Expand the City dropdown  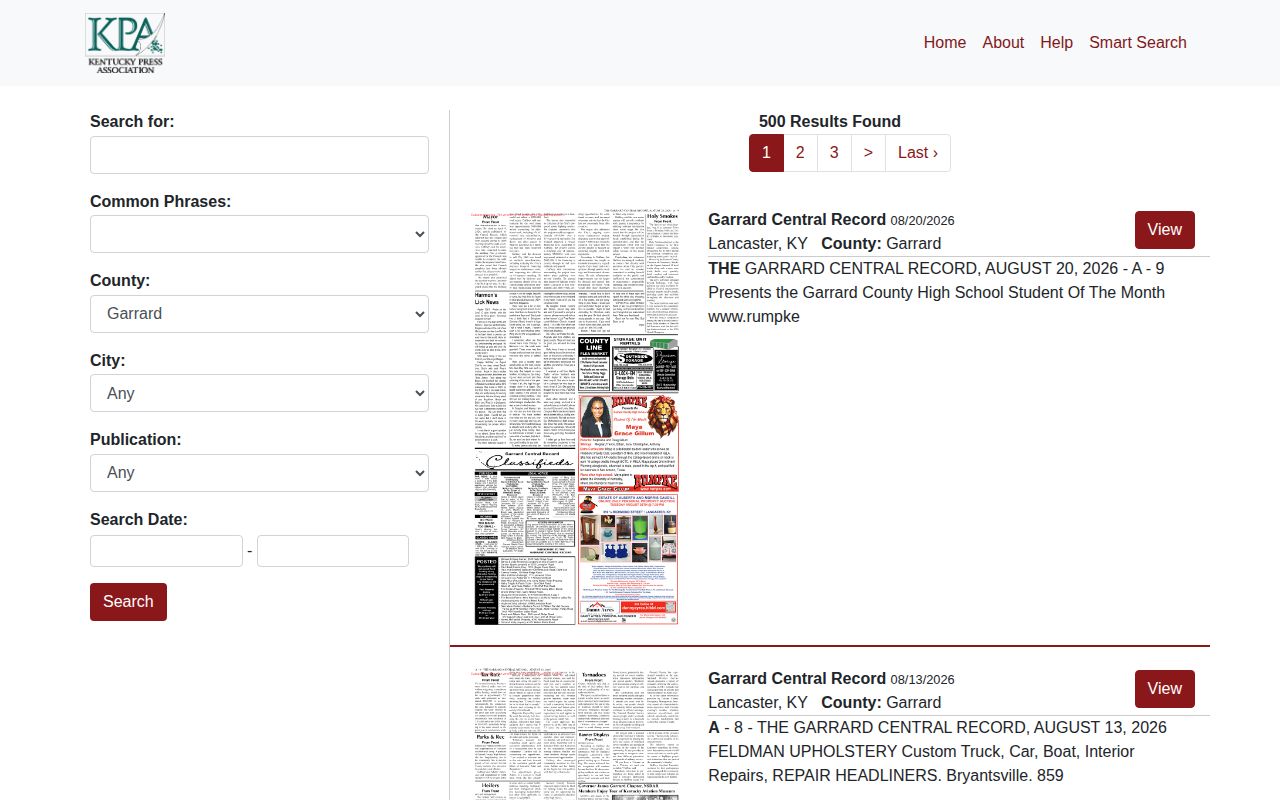[259, 393]
